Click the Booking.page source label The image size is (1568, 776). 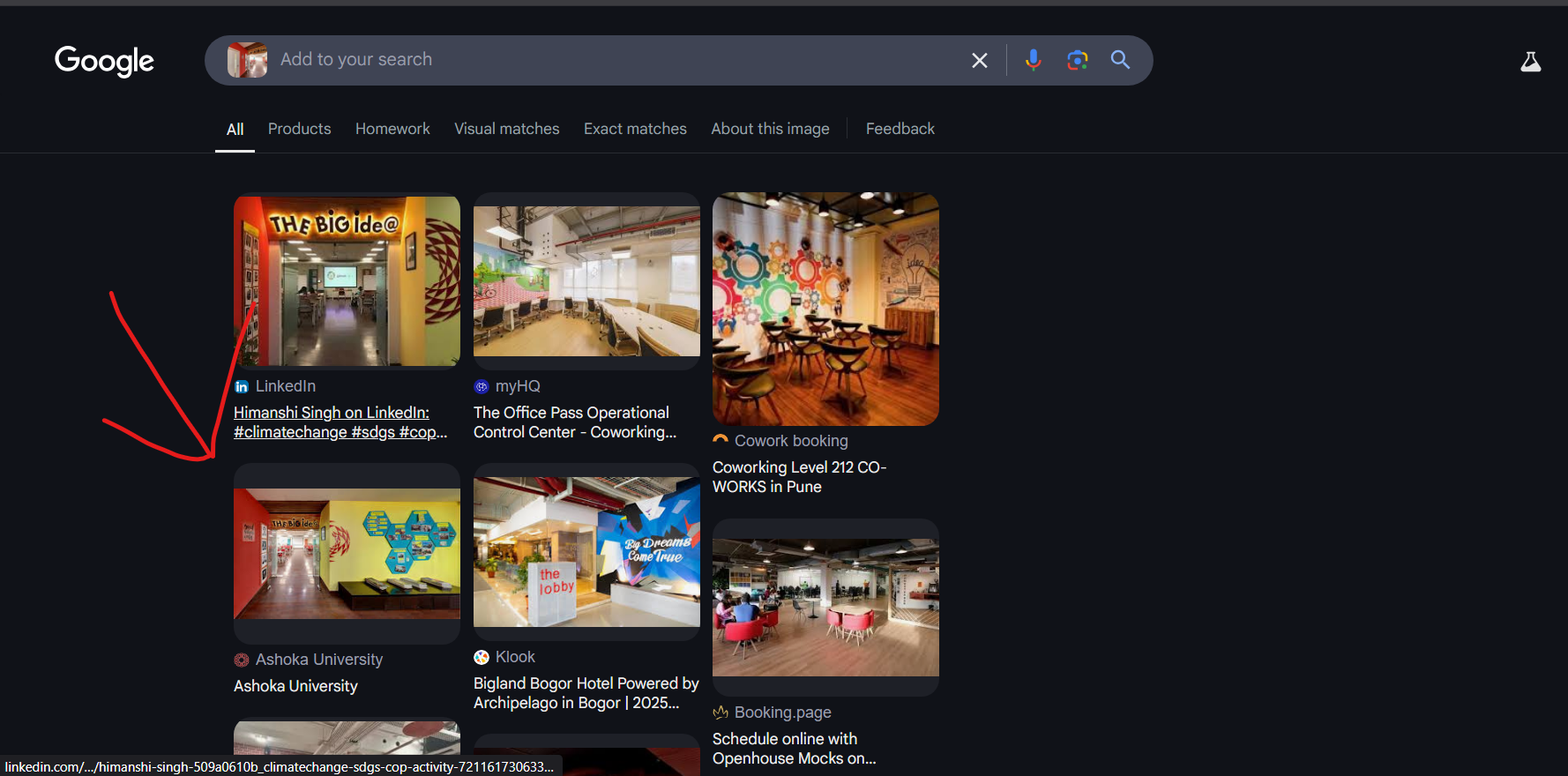click(783, 713)
